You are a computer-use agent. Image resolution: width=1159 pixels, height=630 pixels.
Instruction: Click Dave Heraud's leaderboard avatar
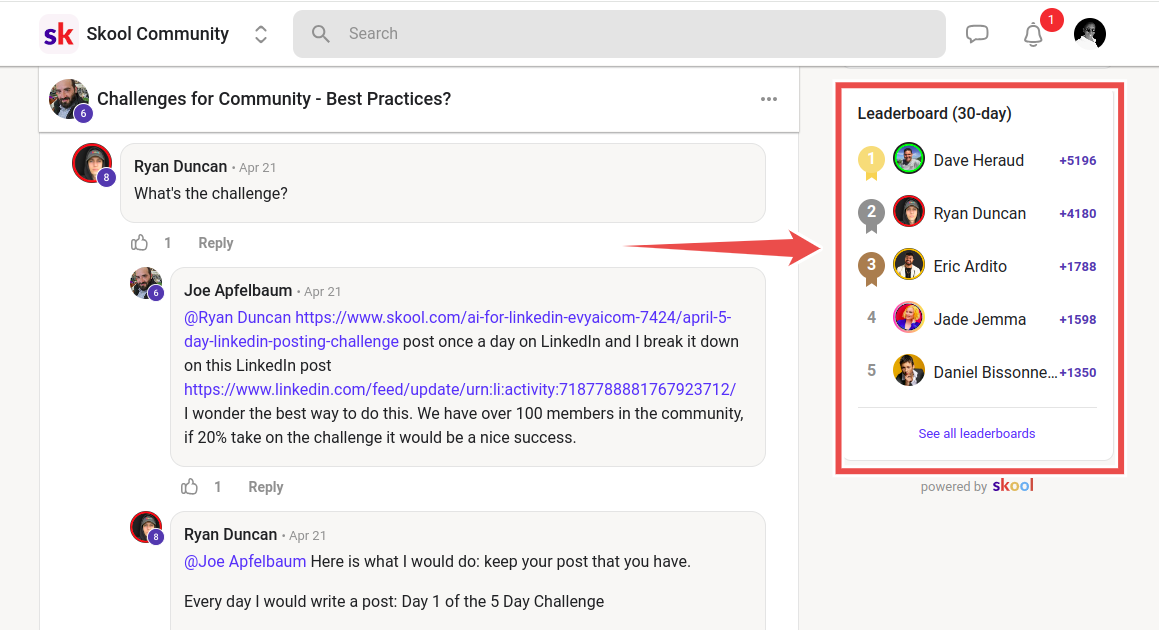[908, 158]
